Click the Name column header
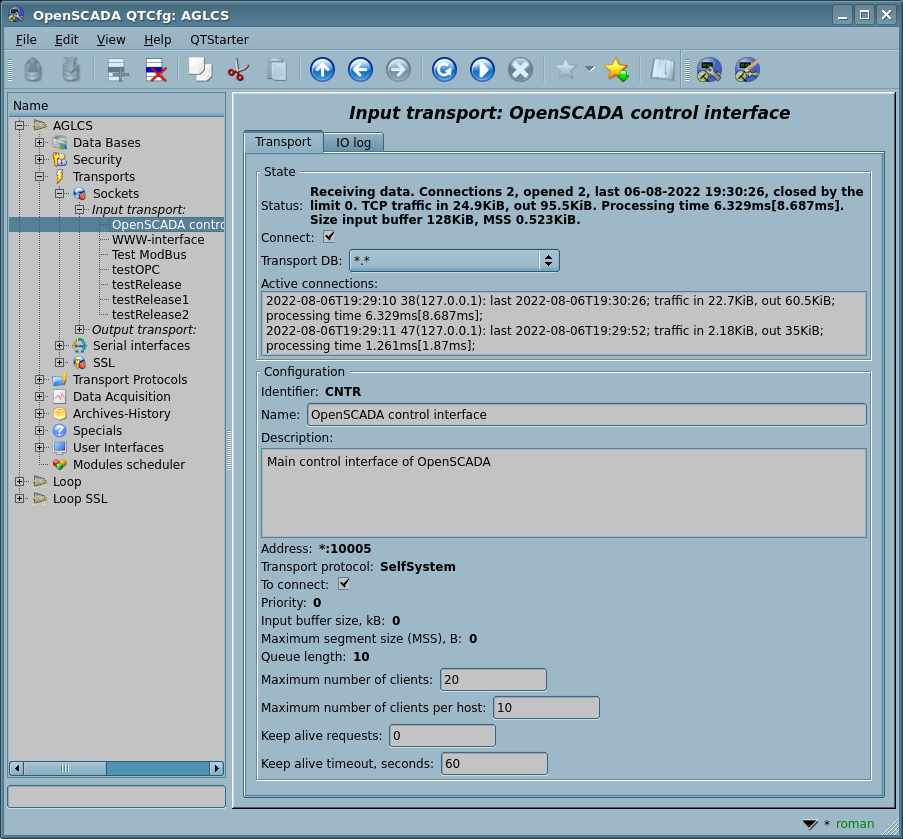 pos(117,105)
